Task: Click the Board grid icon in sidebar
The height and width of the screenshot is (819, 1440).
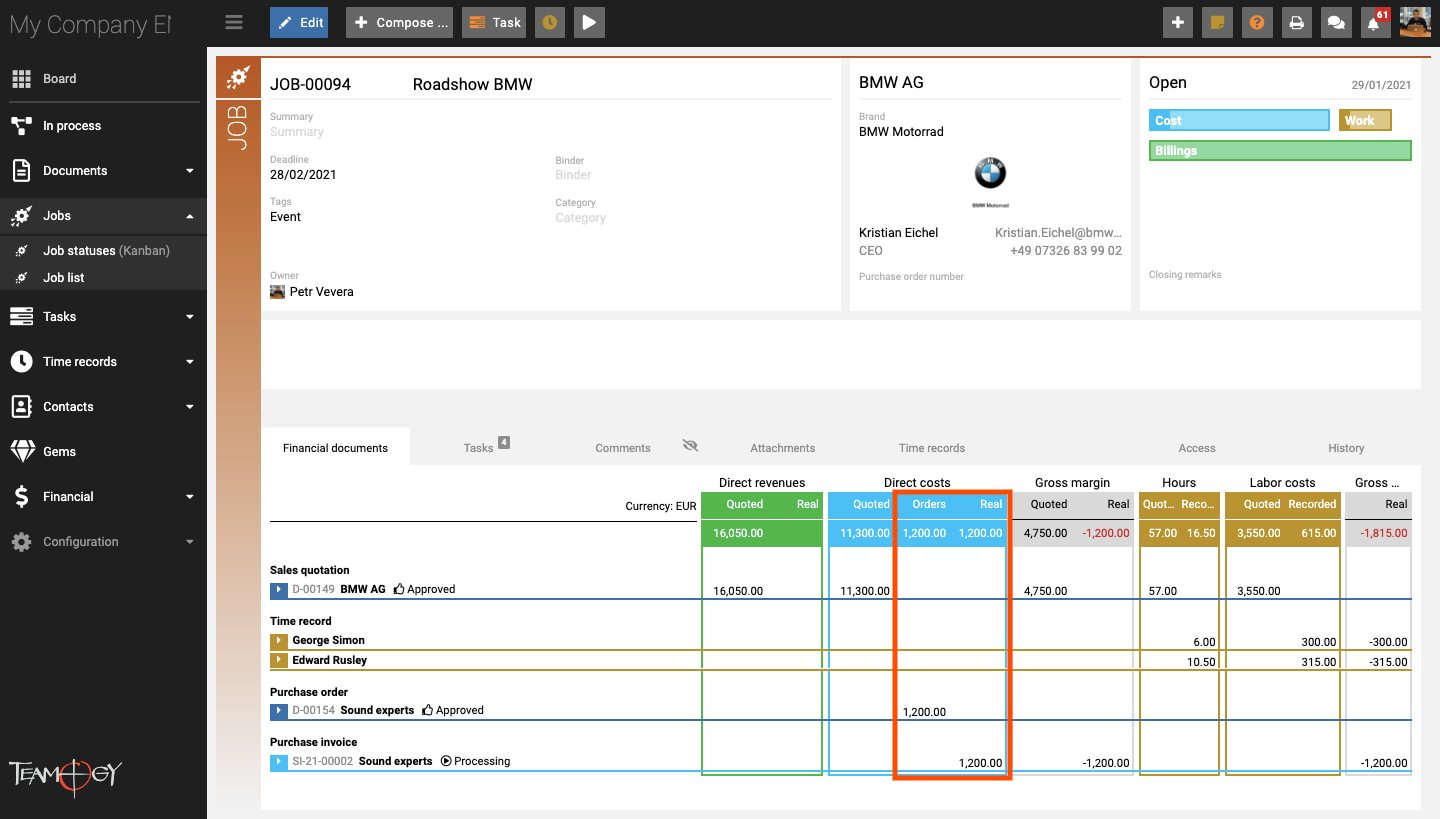Action: tap(21, 78)
